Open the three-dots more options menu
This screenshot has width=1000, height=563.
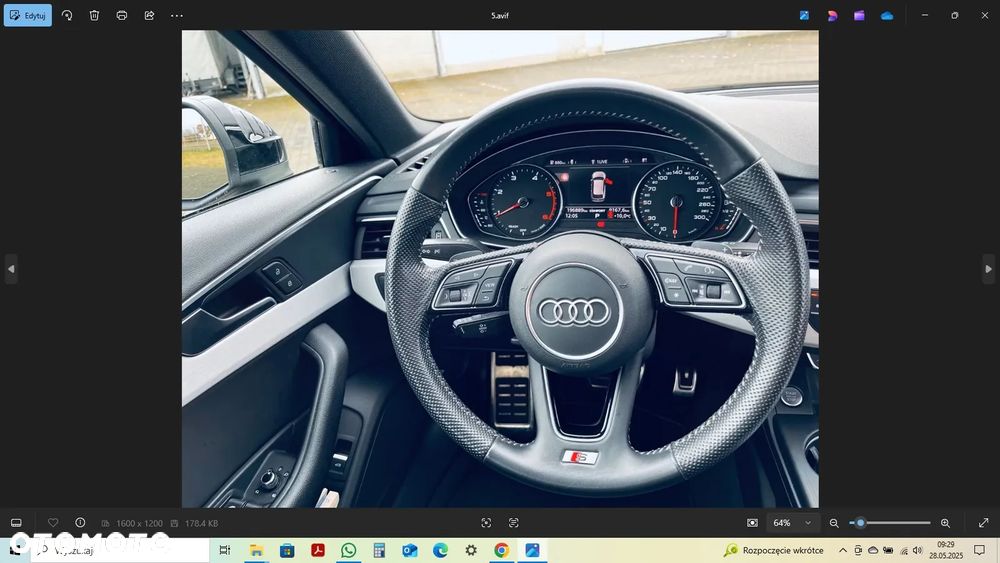(177, 15)
